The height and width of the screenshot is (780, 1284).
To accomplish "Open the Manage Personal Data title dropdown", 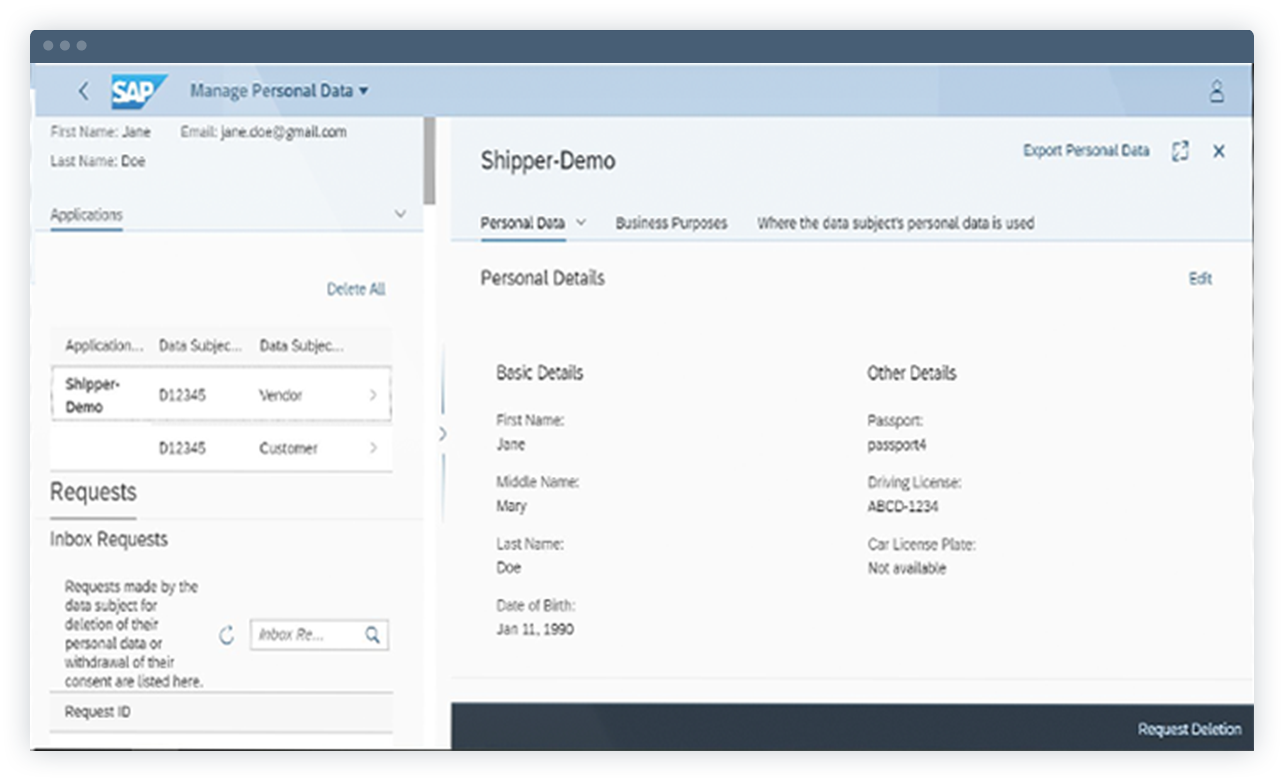I will (x=365, y=90).
